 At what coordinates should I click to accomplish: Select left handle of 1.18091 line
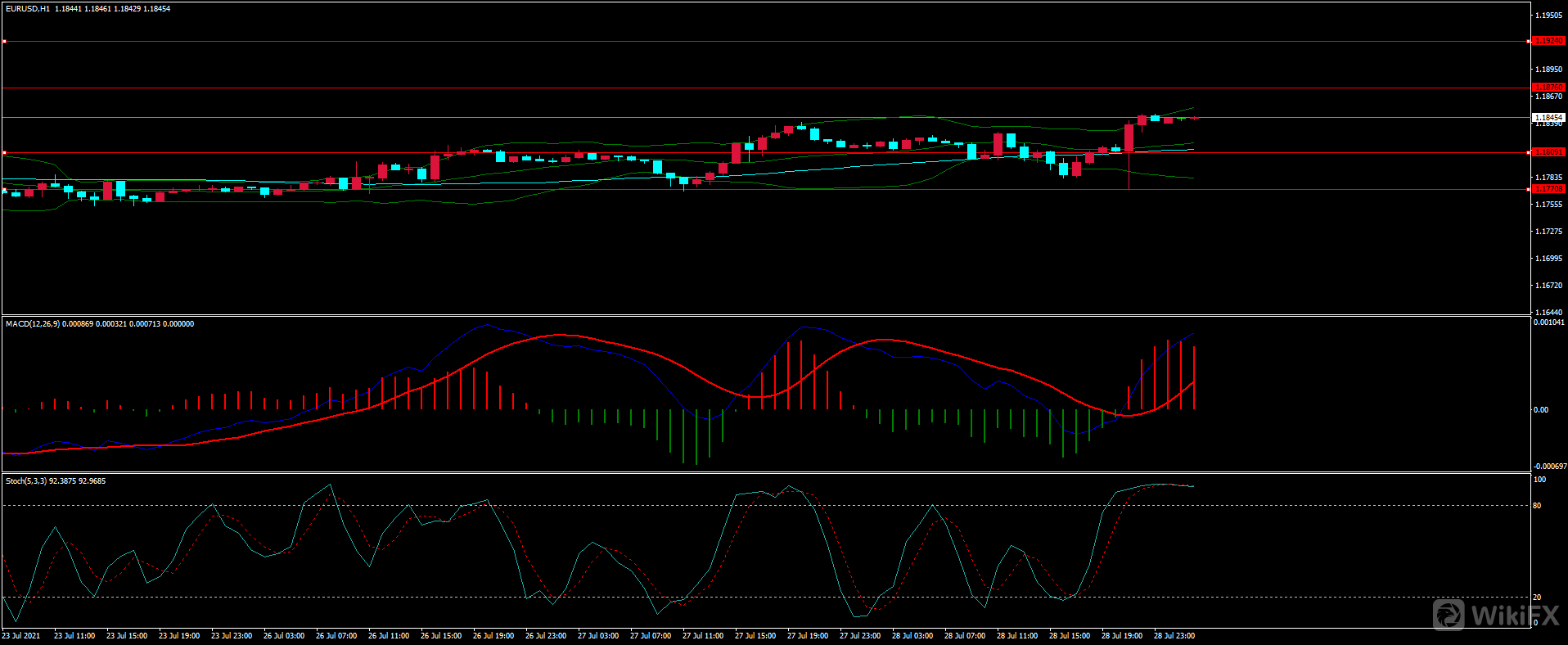[x=4, y=152]
